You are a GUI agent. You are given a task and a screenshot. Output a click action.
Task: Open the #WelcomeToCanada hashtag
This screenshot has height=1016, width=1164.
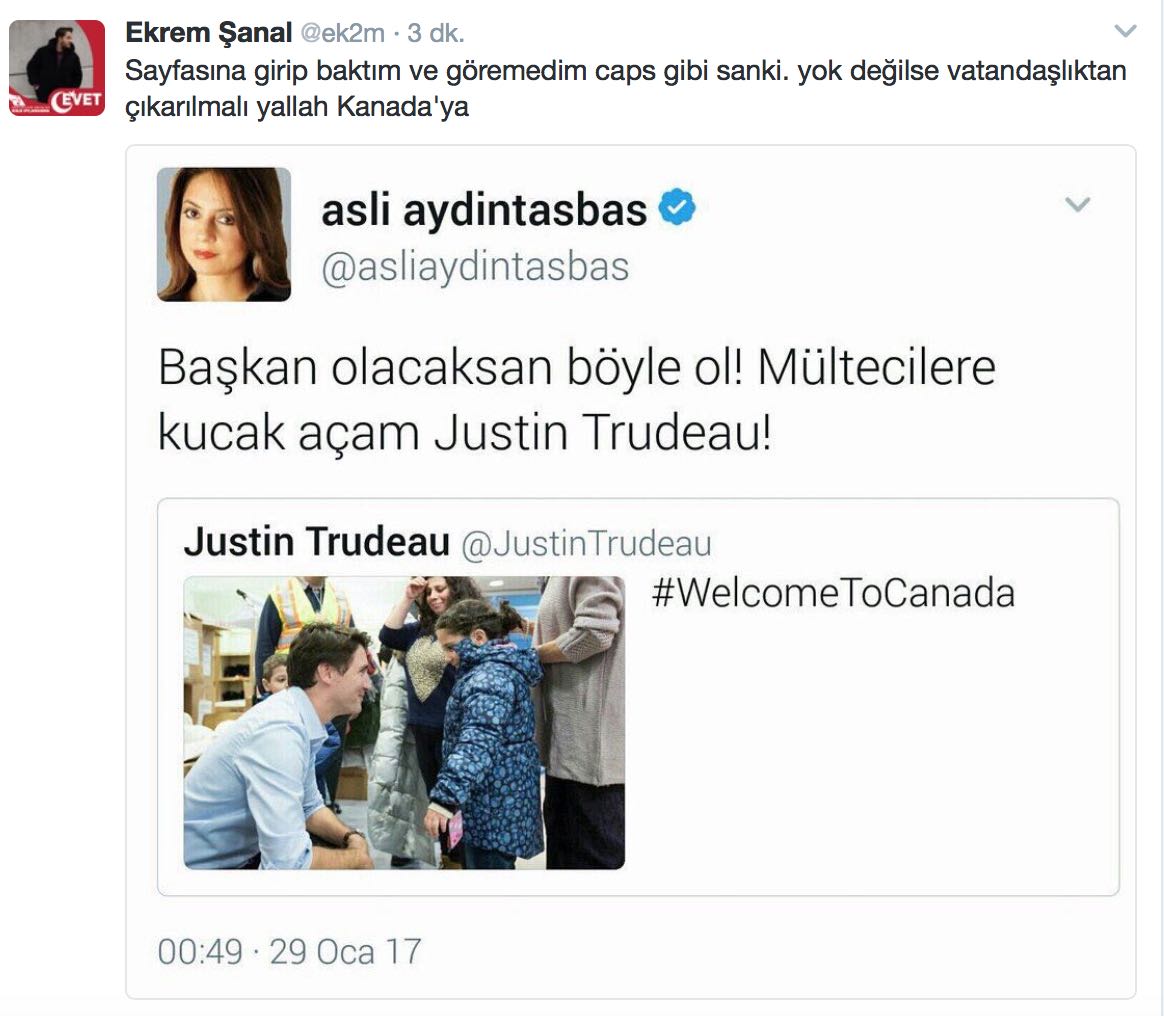(x=833, y=593)
